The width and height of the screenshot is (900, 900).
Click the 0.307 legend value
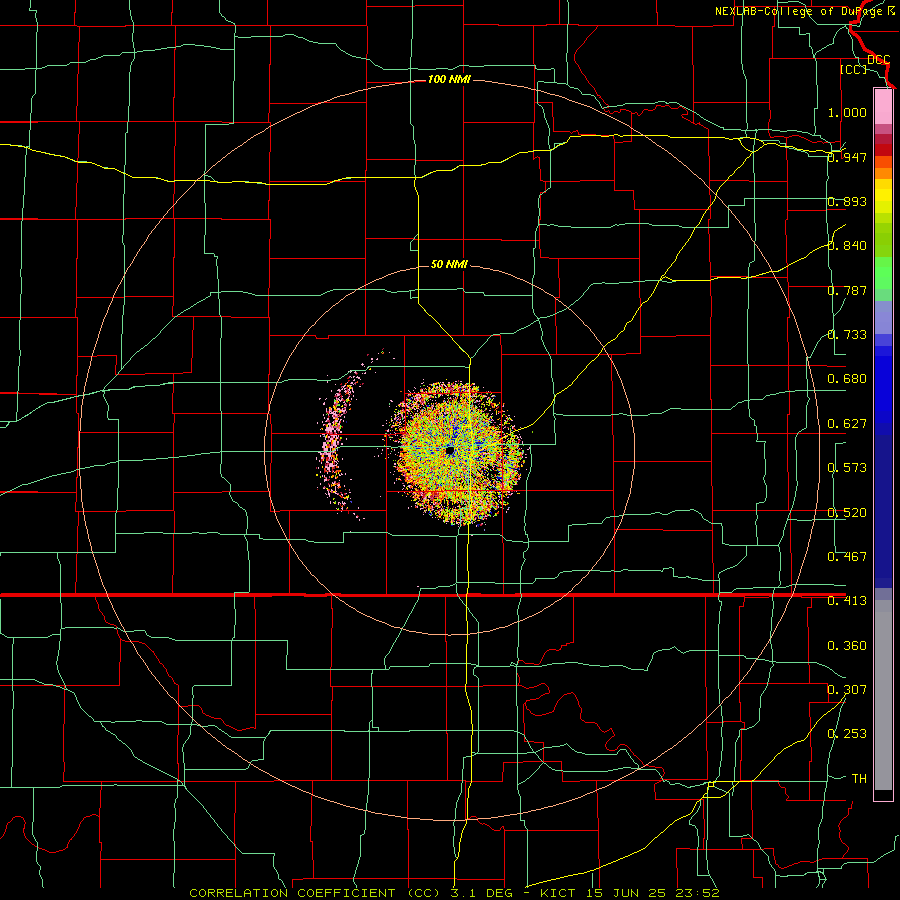pos(847,690)
